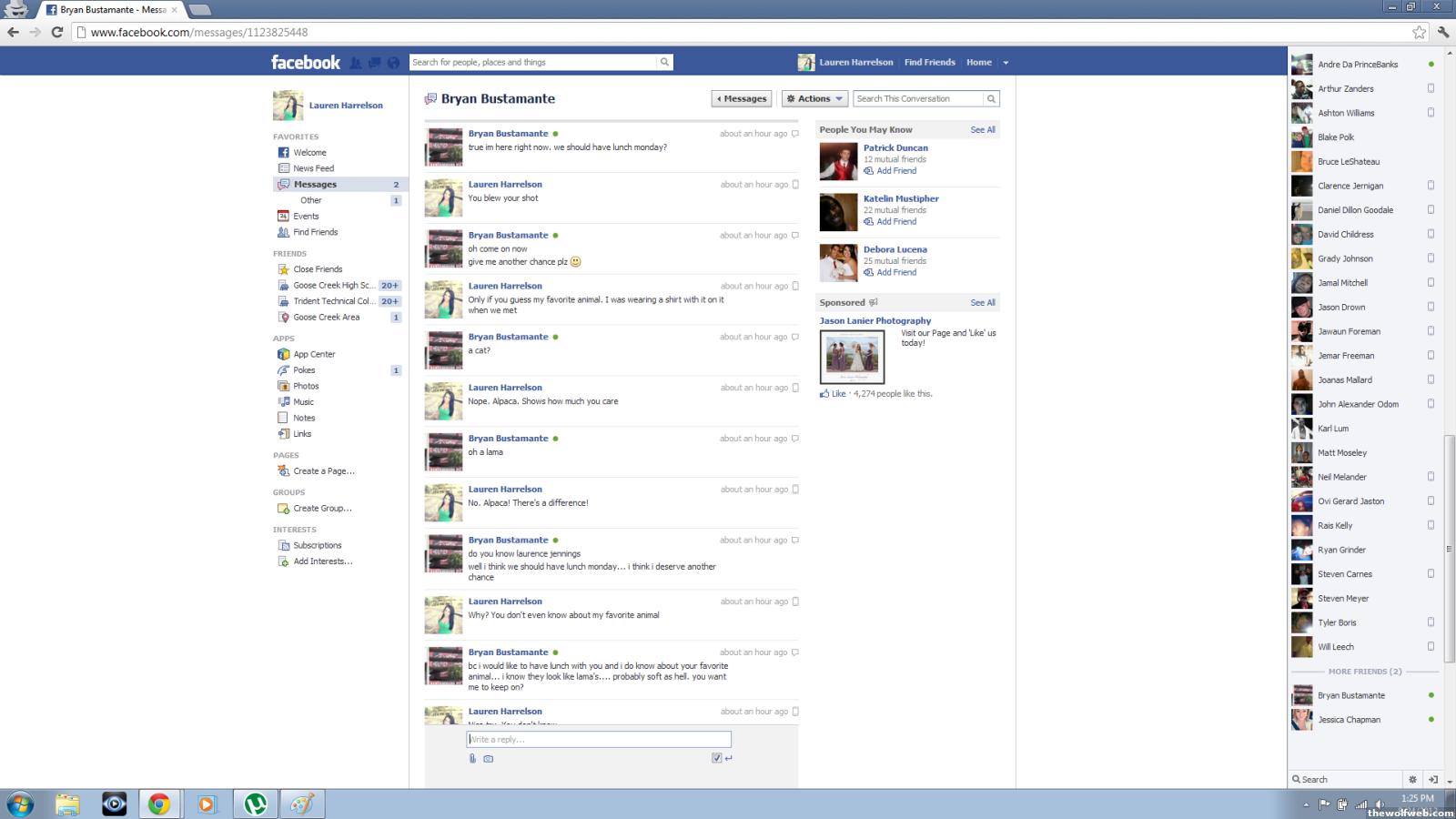Click See All in People You May Know
The image size is (1456, 819).
982,130
